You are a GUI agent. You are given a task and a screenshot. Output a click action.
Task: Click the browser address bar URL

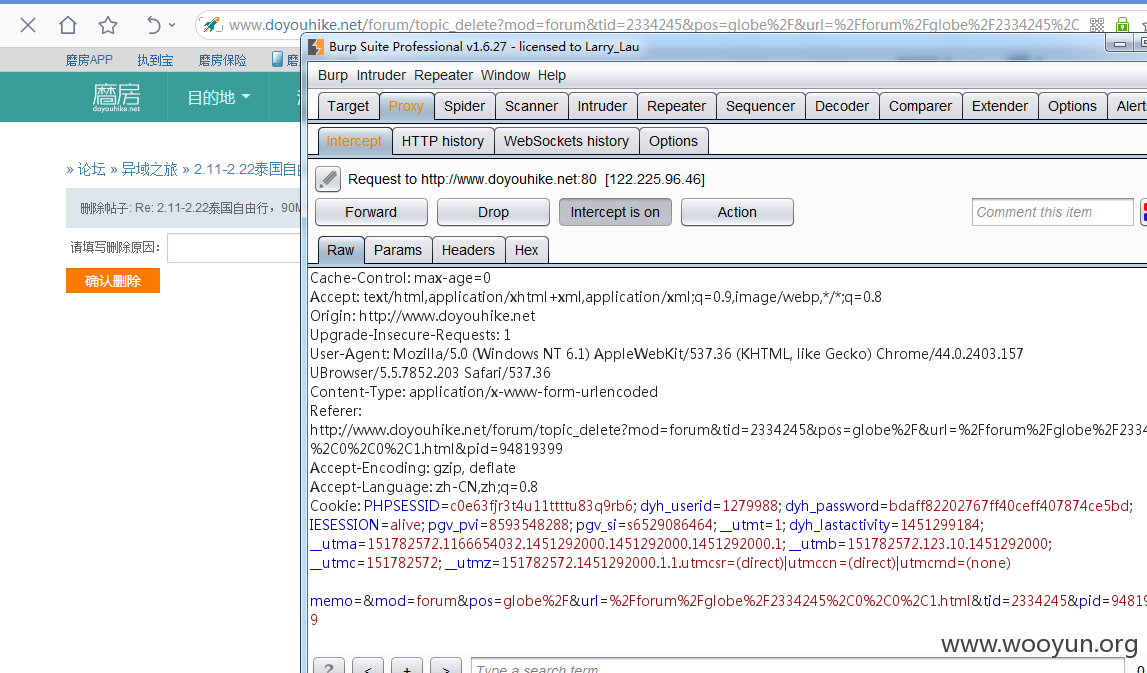point(653,25)
